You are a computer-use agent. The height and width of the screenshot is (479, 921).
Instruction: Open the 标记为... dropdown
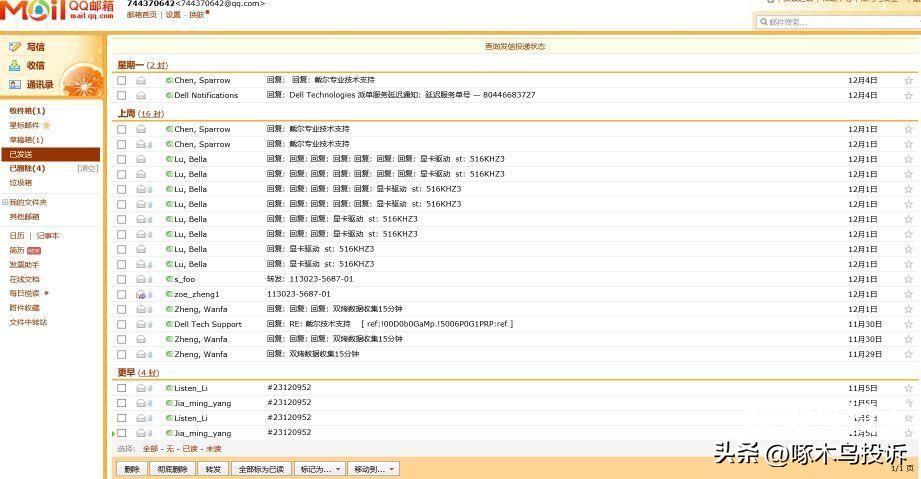click(320, 469)
